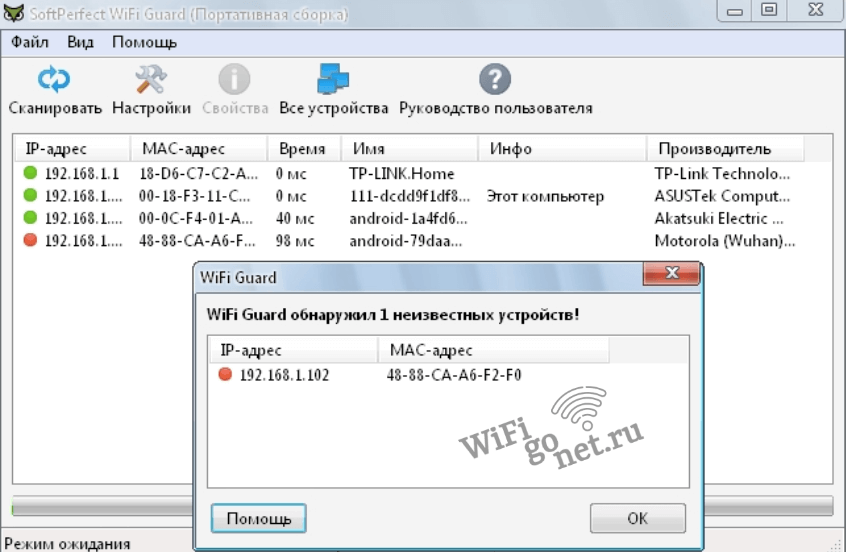Image resolution: width=847 pixels, height=552 pixels.
Task: Click Режим ожидания status bar text
Action: [67, 543]
